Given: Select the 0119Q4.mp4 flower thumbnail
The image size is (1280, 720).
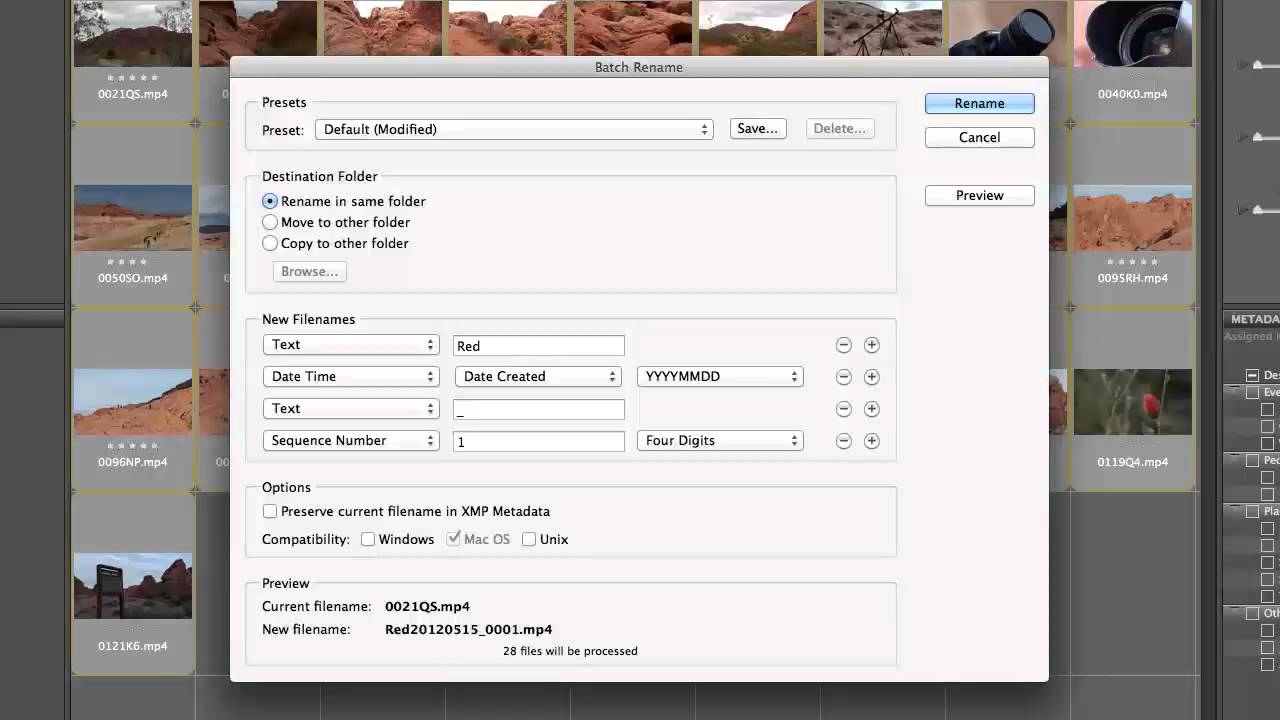Looking at the screenshot, I should (x=1133, y=401).
